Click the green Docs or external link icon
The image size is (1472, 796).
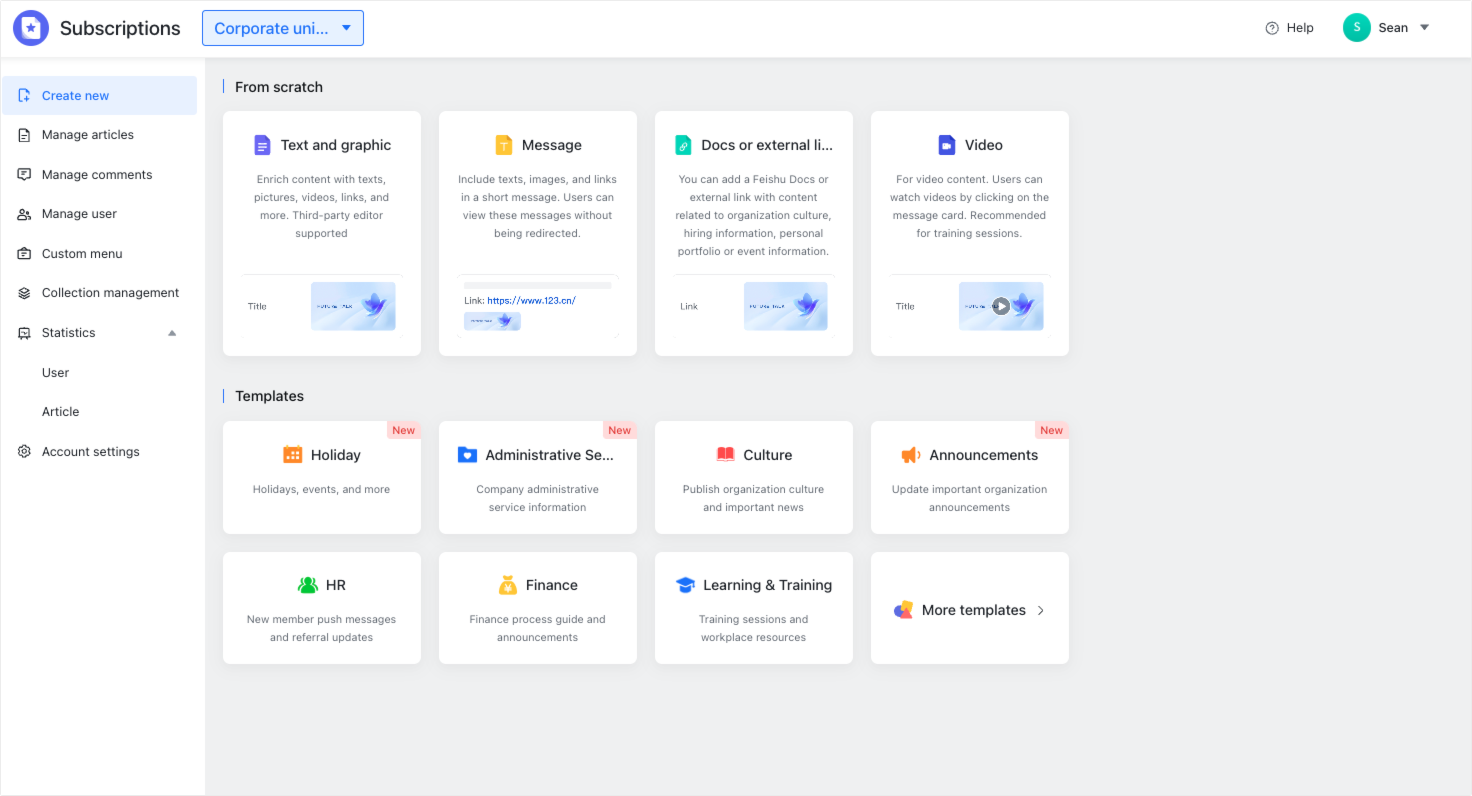point(684,145)
